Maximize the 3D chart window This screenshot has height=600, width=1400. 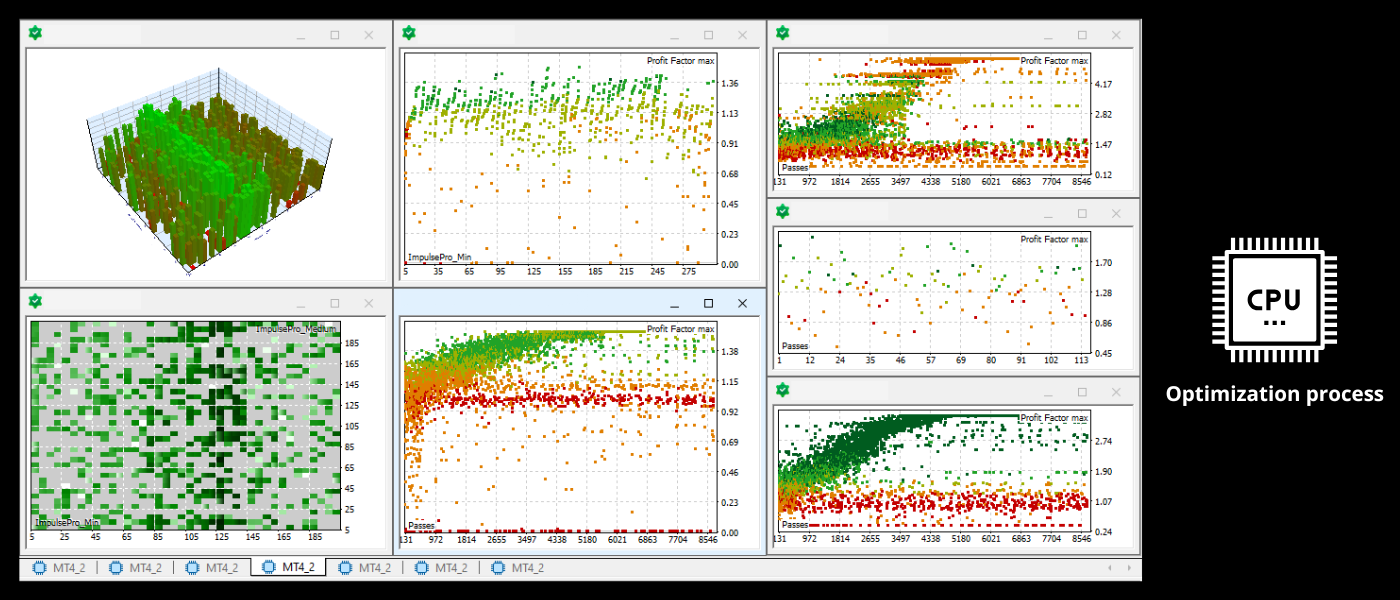(x=335, y=35)
